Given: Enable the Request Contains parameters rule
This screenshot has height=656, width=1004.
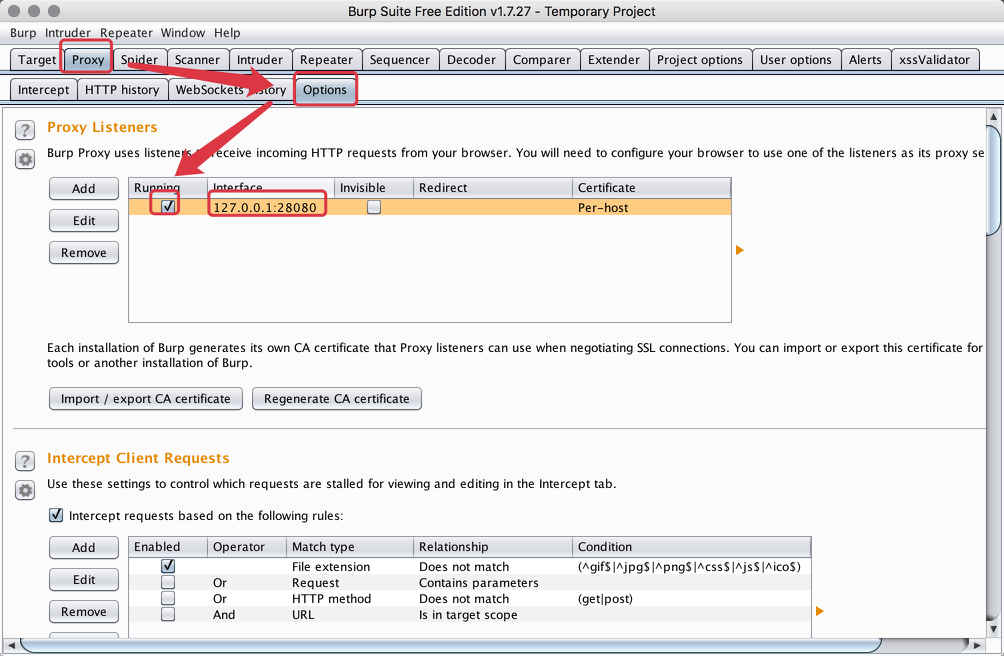Looking at the screenshot, I should coord(168,582).
